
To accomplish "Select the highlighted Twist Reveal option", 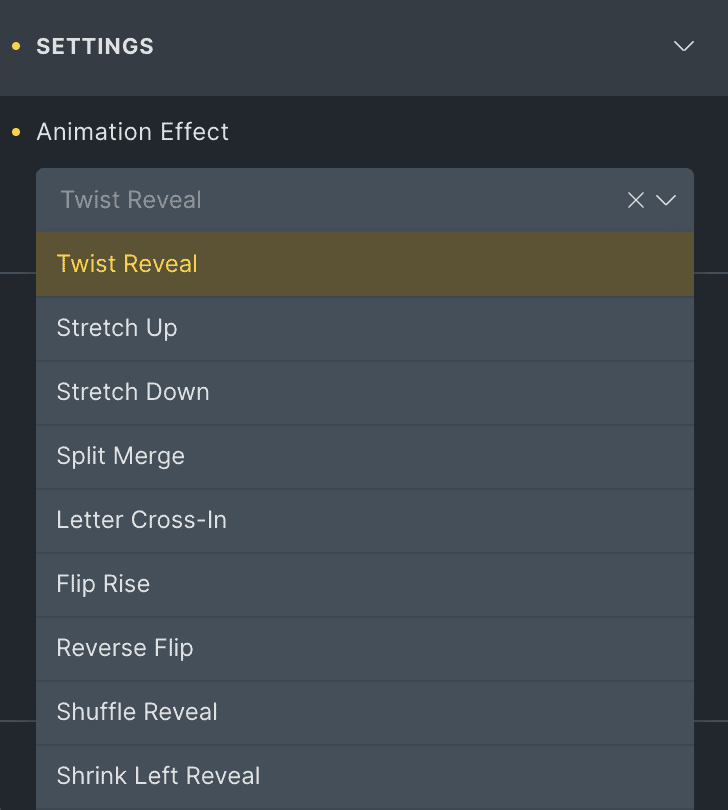I will point(127,264).
